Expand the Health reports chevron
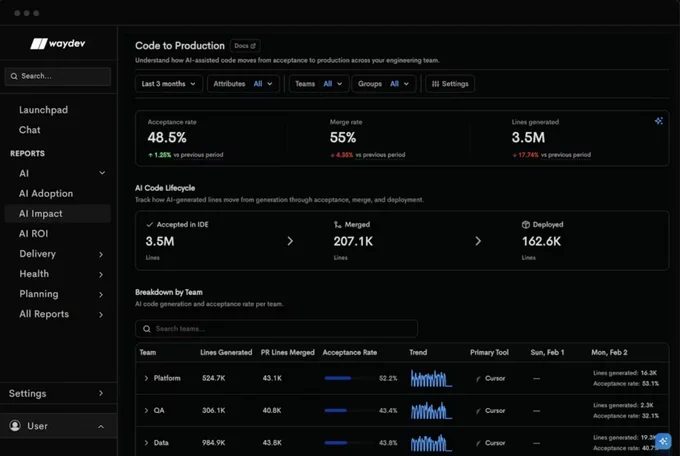Viewport: 680px width, 456px height. 101,274
